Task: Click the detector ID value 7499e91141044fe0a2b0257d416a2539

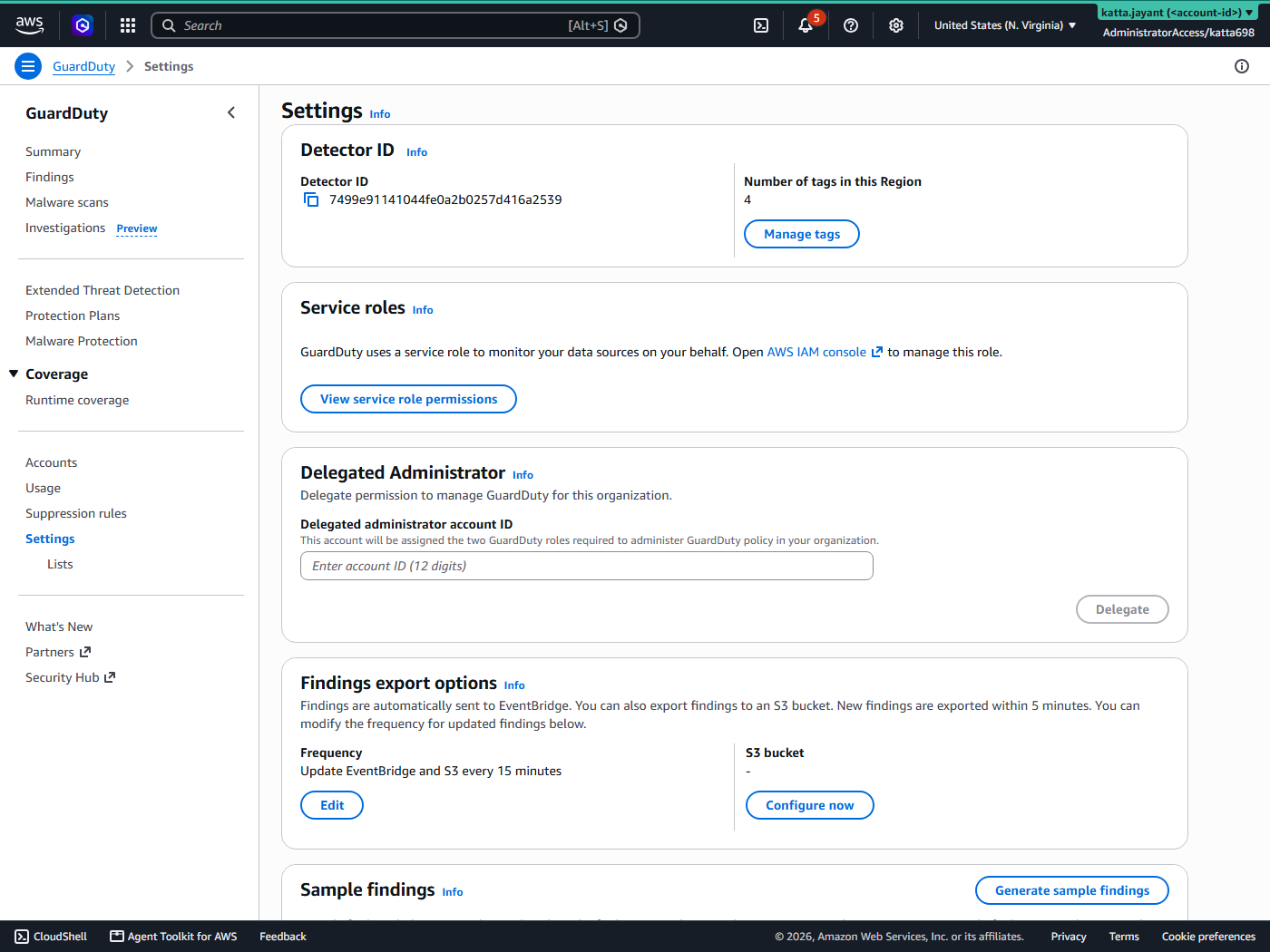Action: [x=445, y=199]
